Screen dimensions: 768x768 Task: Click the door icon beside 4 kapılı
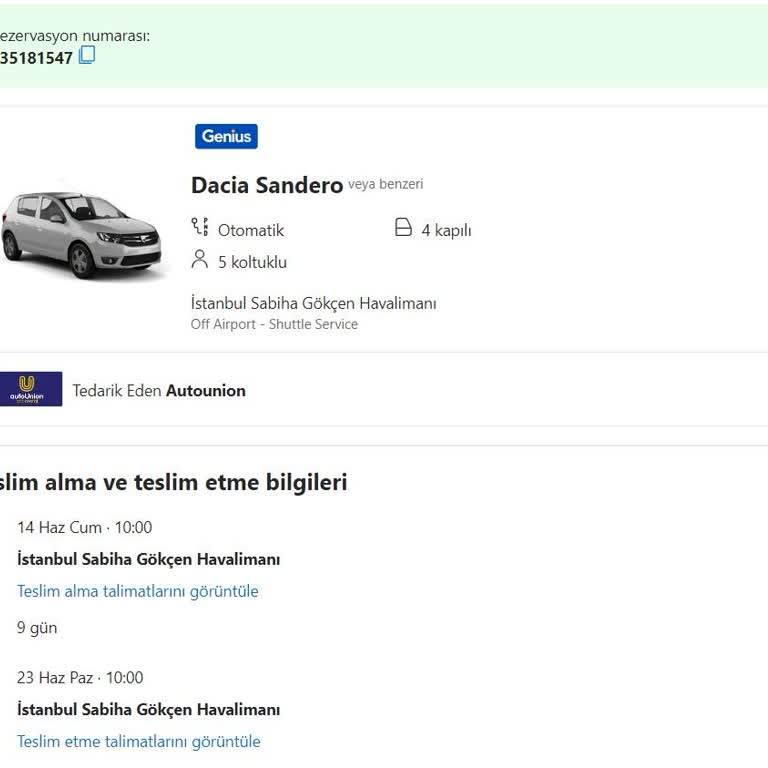coord(403,227)
